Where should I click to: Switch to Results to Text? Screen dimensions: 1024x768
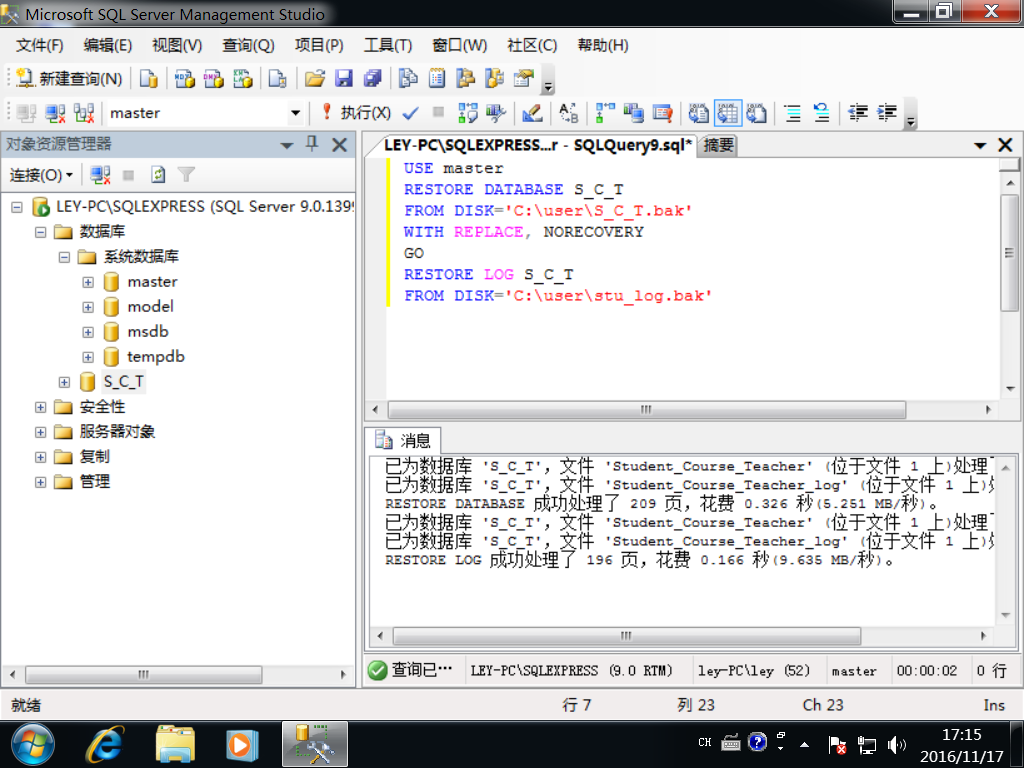click(698, 113)
